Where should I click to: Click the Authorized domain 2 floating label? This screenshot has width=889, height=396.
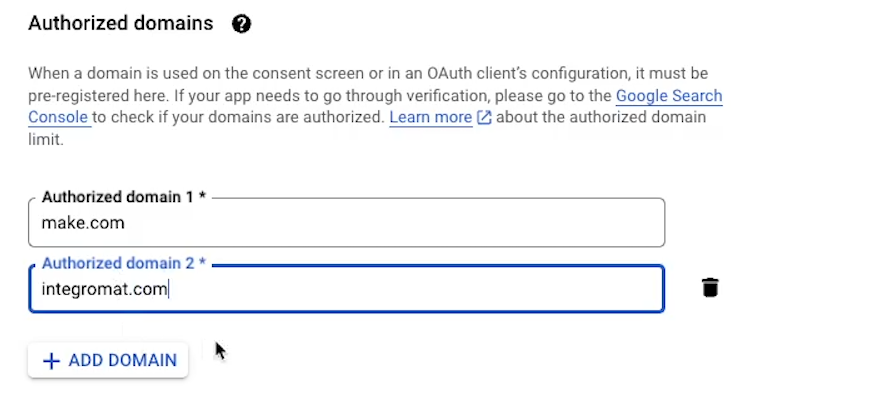click(124, 263)
